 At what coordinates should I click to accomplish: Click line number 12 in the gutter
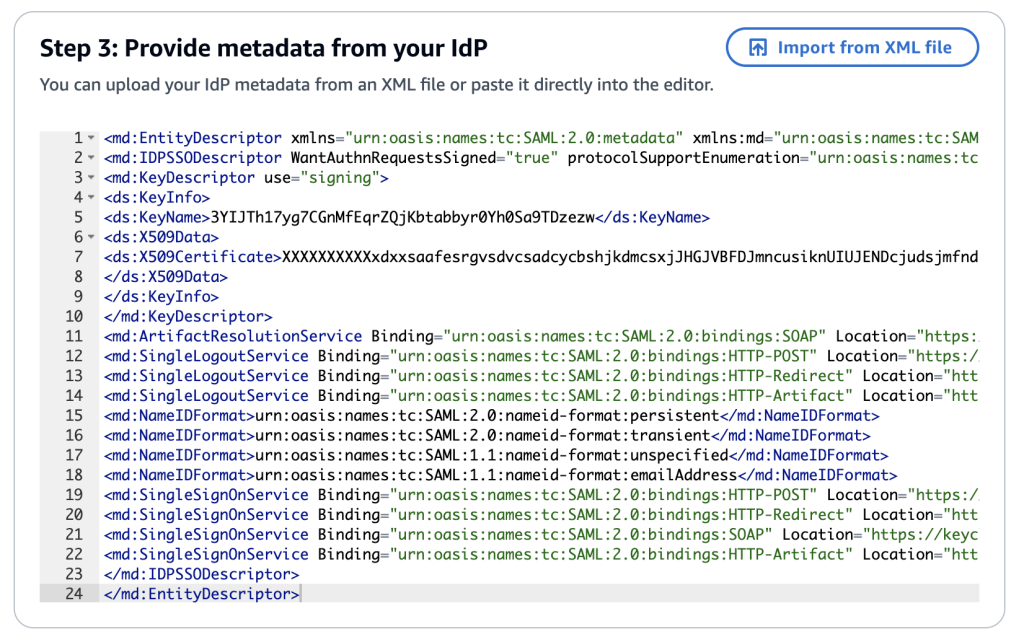(x=74, y=356)
